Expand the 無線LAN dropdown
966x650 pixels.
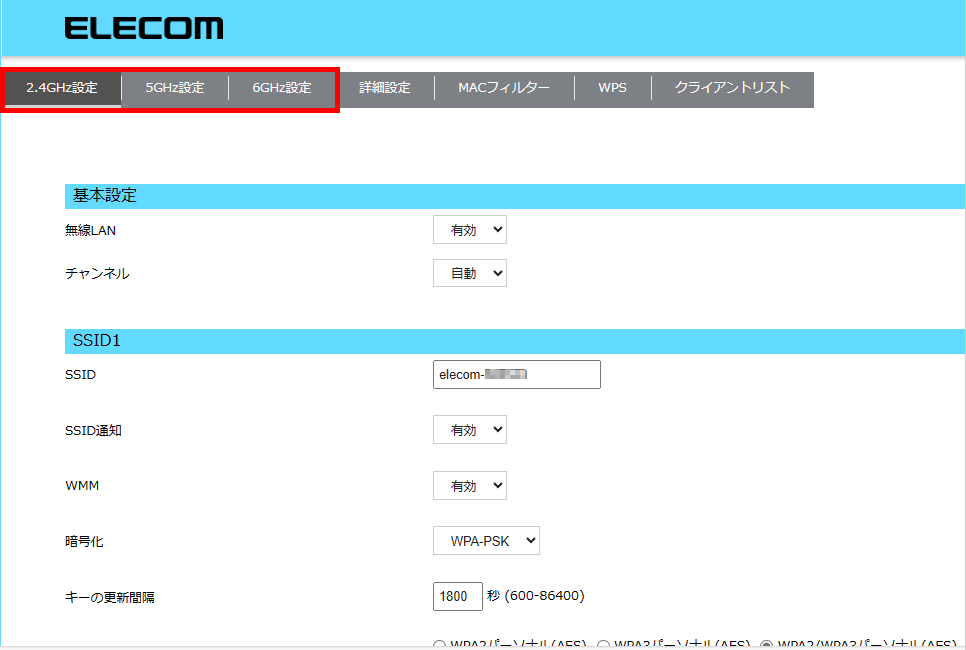[x=470, y=230]
